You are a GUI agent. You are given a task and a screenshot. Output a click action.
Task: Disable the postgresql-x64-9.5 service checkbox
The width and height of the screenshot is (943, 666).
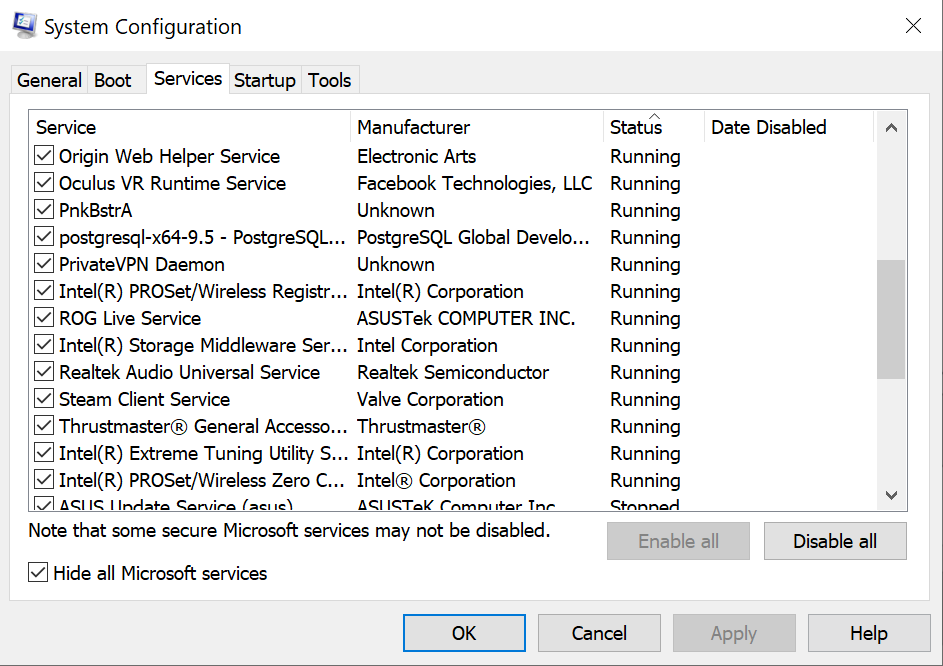(44, 237)
